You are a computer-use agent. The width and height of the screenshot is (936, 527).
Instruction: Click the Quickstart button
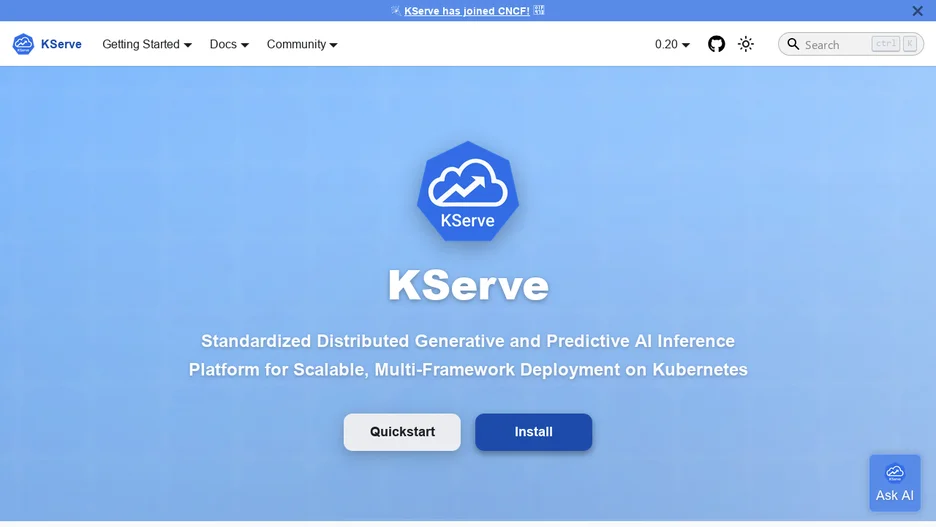[402, 432]
